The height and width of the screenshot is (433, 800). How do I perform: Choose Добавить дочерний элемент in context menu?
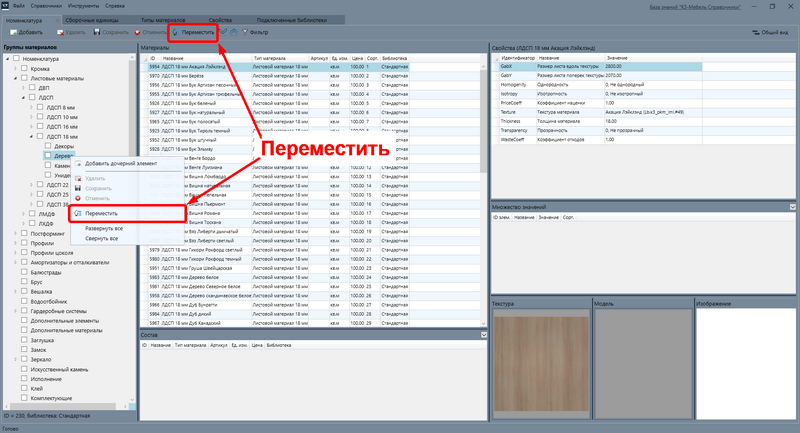[x=121, y=164]
